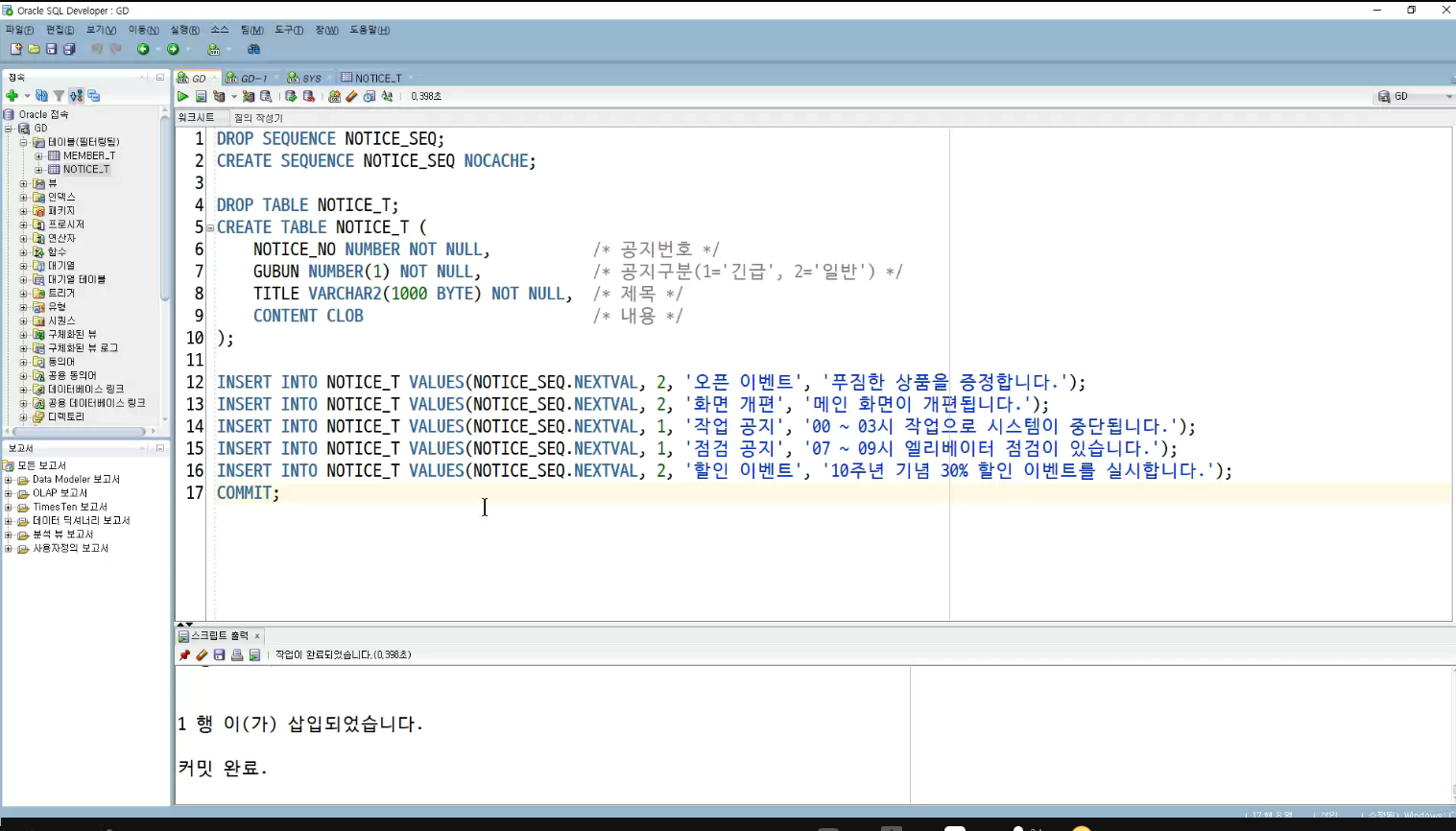Viewport: 1456px width, 831px height.
Task: Select the TimesTen 보고서 item
Action: point(70,507)
